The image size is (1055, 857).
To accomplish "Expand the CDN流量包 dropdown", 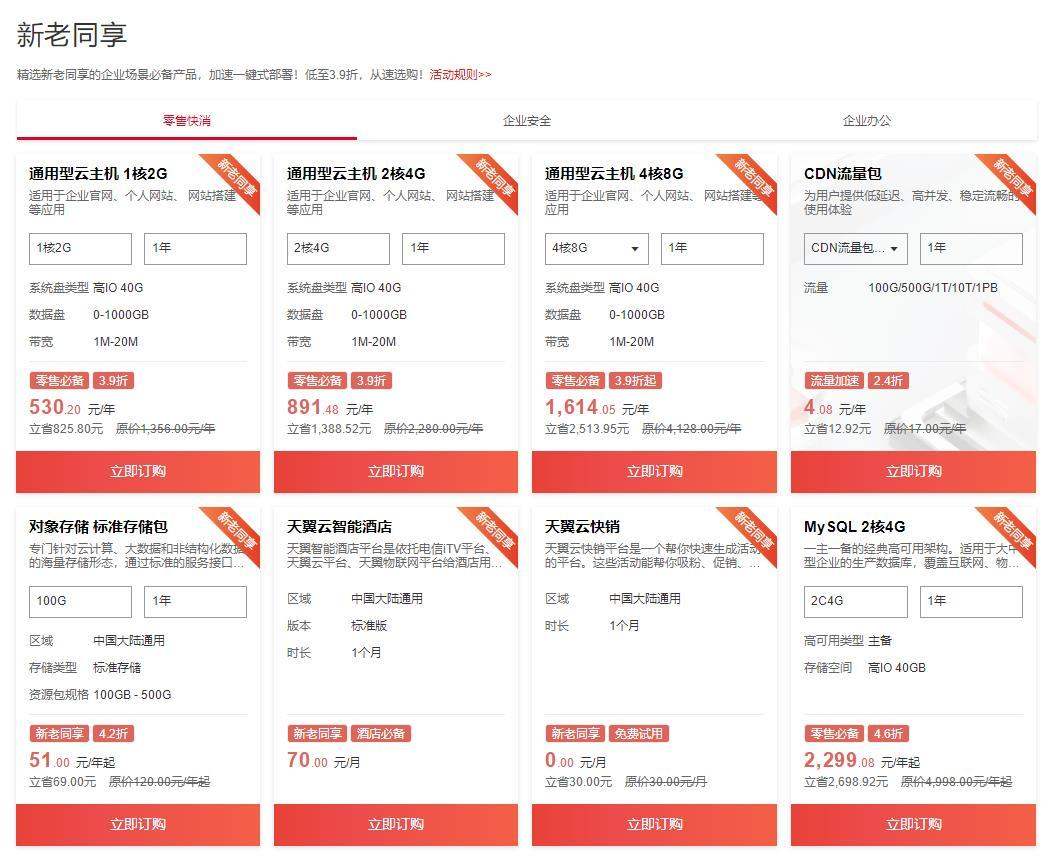I will point(855,248).
